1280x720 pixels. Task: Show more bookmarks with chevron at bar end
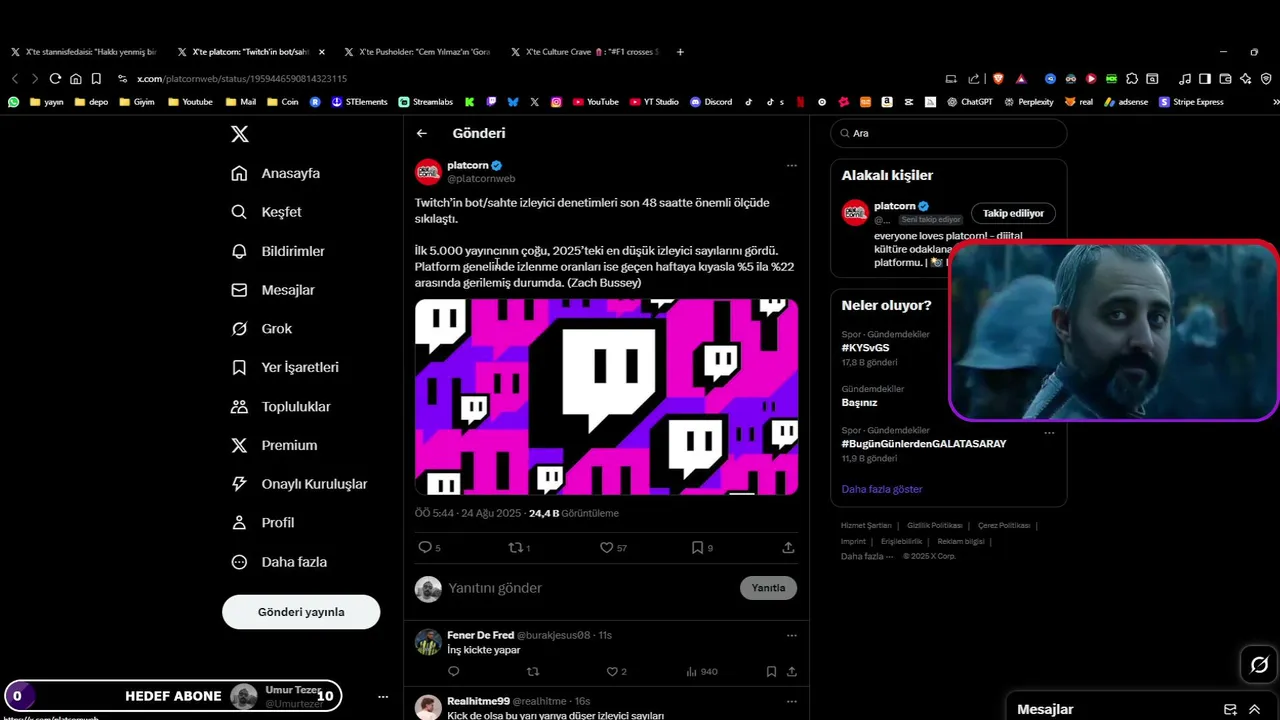(x=1275, y=101)
